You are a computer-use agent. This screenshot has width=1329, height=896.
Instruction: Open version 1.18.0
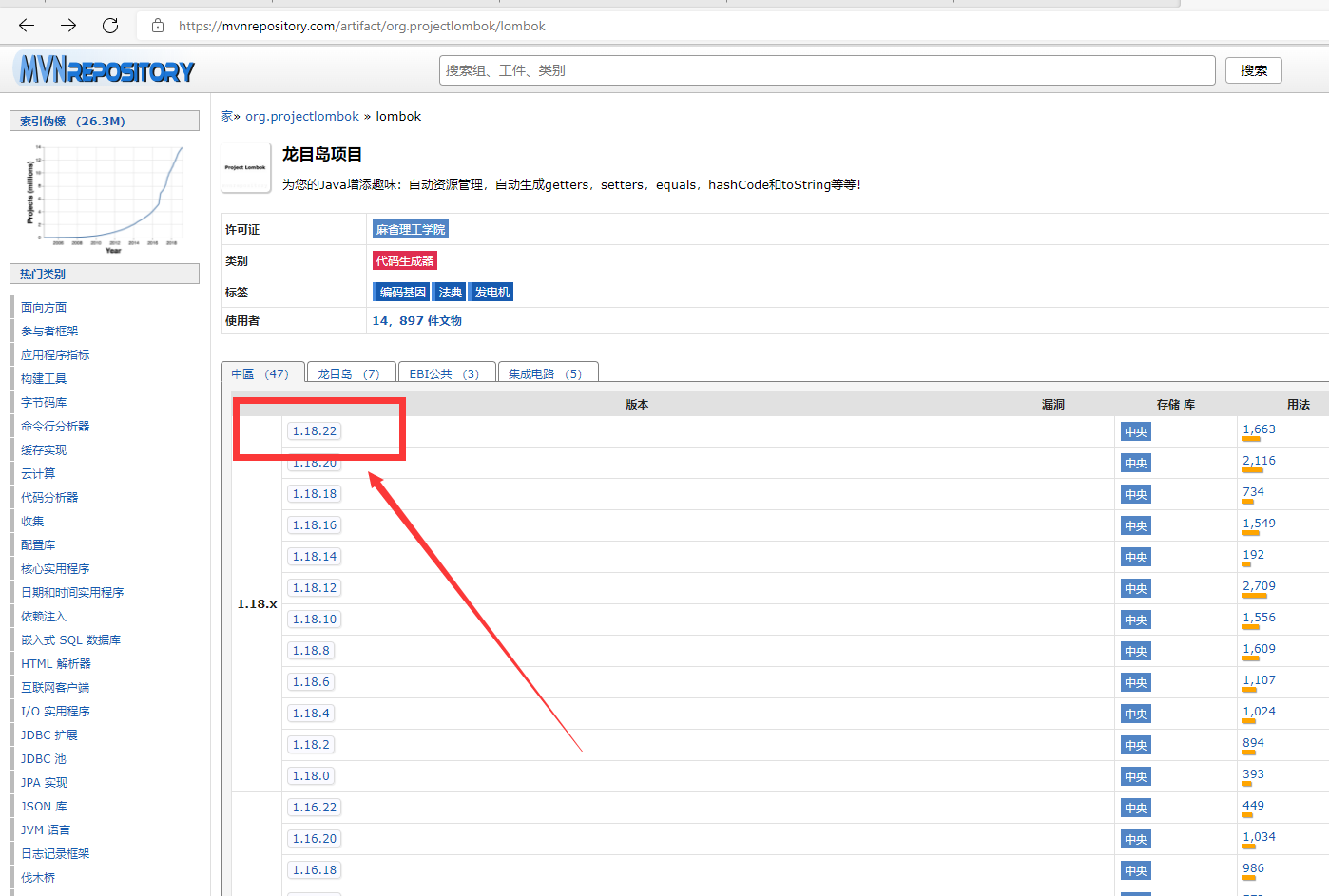pos(311,775)
